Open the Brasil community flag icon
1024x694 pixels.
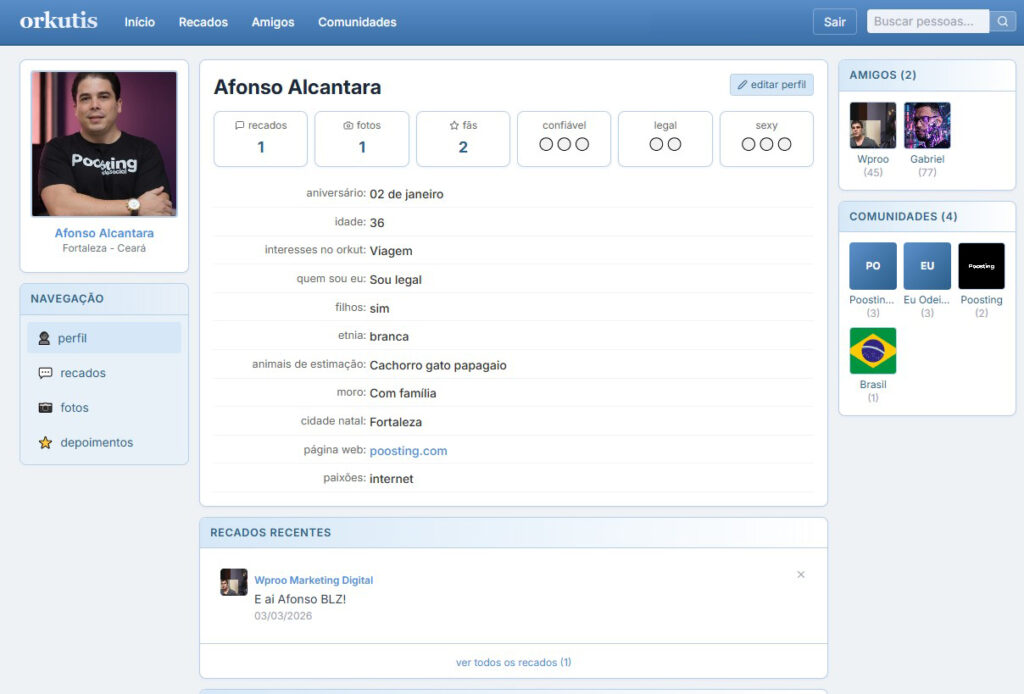click(x=872, y=351)
